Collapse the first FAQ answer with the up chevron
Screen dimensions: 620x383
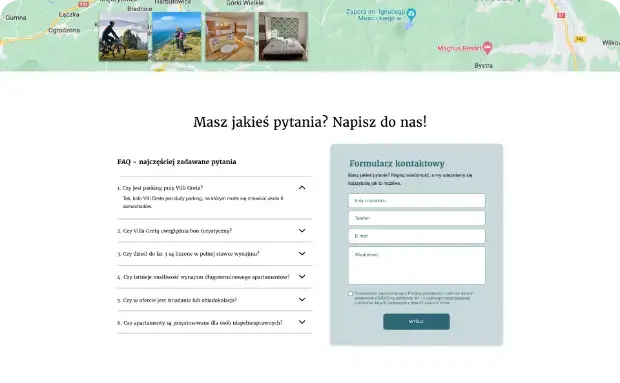pyautogui.click(x=302, y=188)
